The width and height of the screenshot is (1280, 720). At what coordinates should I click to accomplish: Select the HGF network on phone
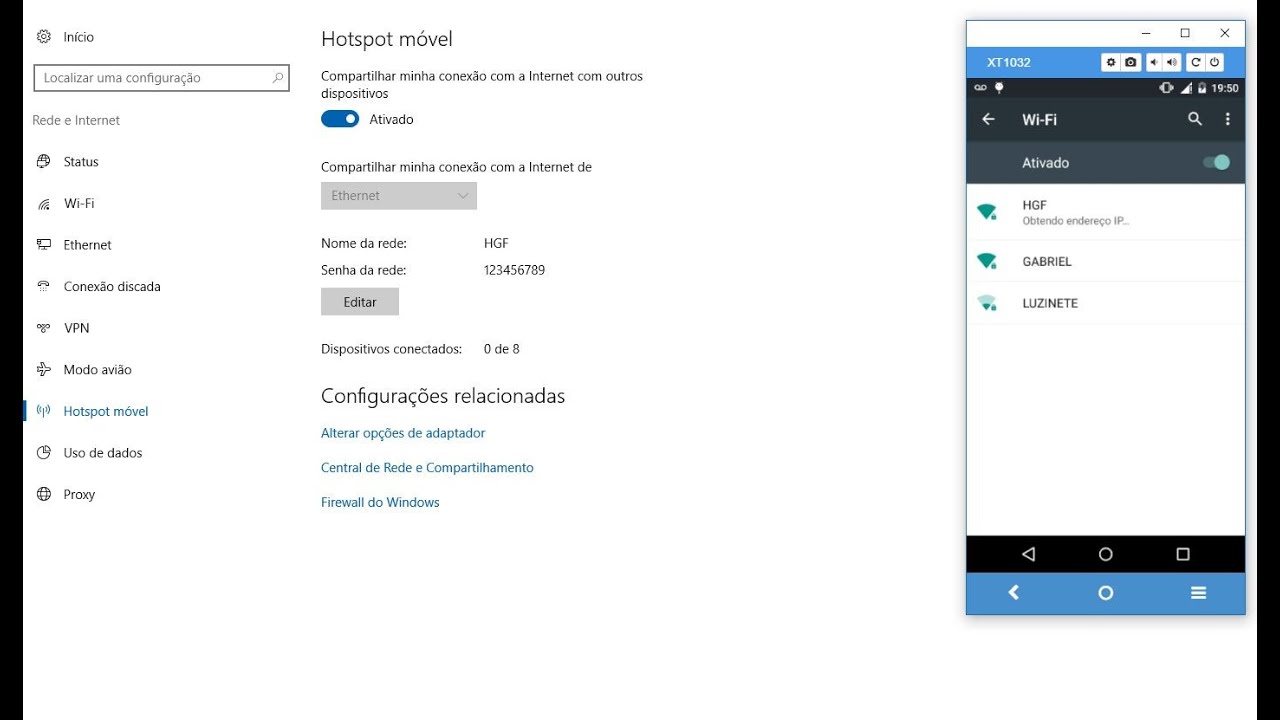click(1106, 212)
